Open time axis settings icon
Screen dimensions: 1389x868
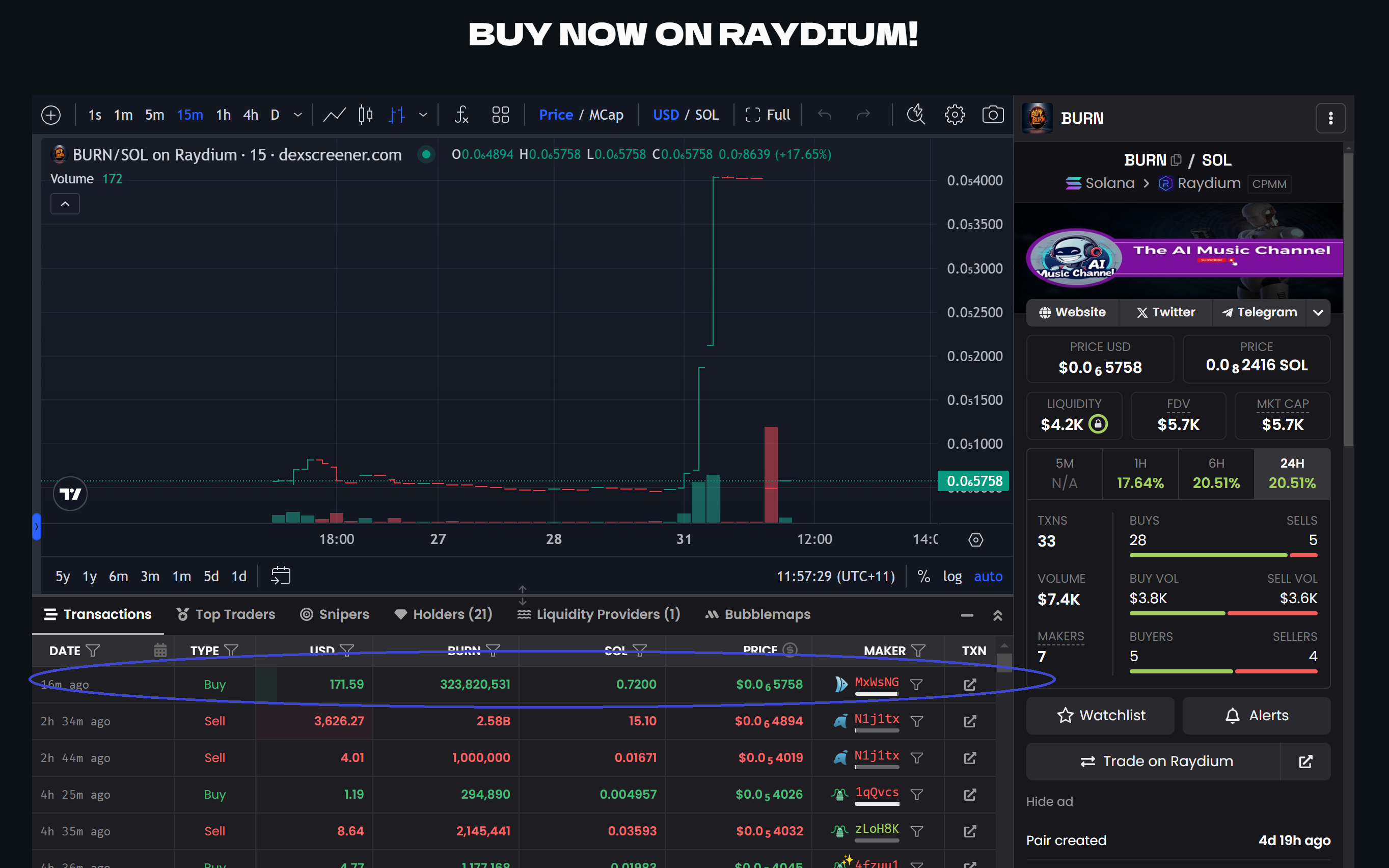(x=976, y=539)
